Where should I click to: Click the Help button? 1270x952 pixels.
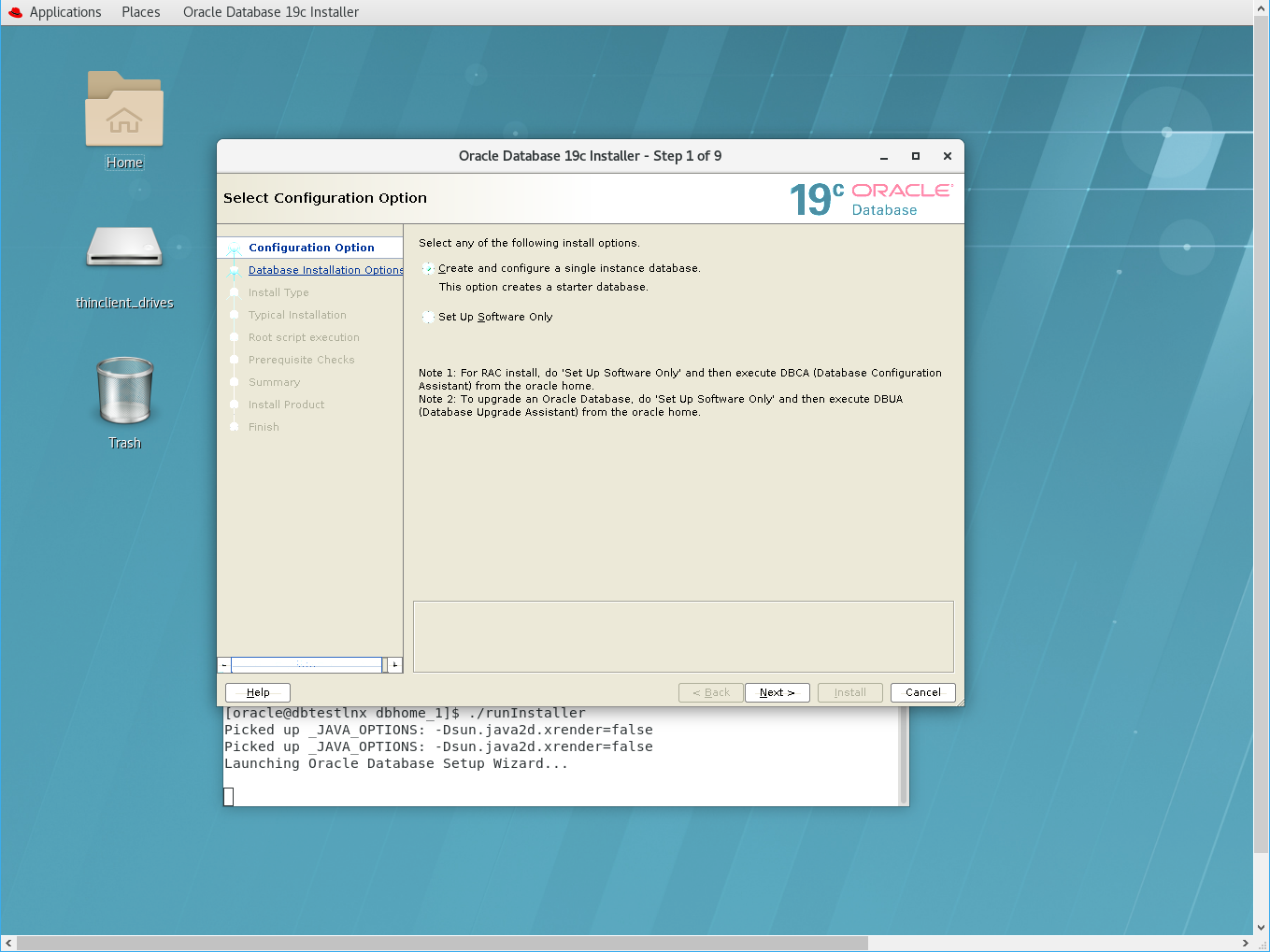(x=258, y=692)
